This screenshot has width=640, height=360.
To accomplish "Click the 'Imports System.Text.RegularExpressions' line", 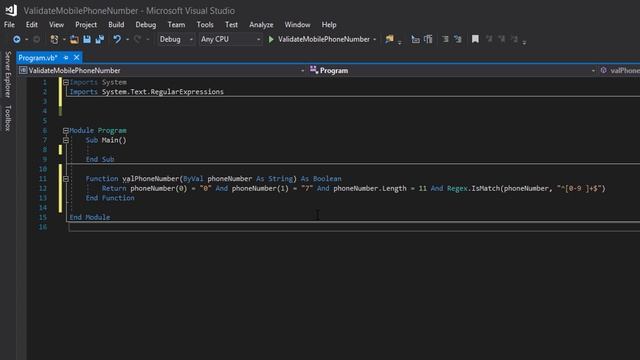I will [x=147, y=92].
